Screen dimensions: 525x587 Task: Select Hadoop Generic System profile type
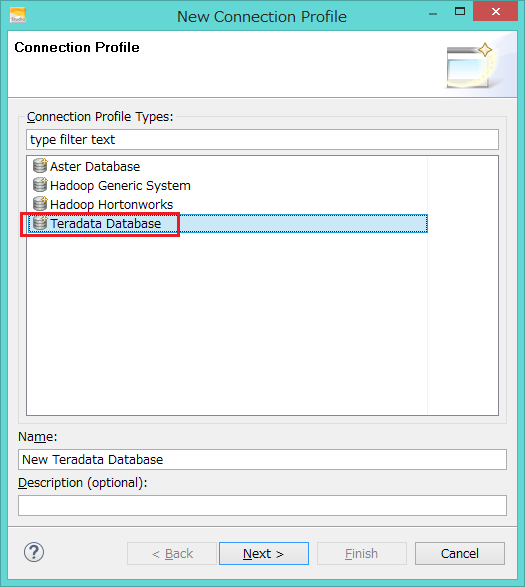120,185
